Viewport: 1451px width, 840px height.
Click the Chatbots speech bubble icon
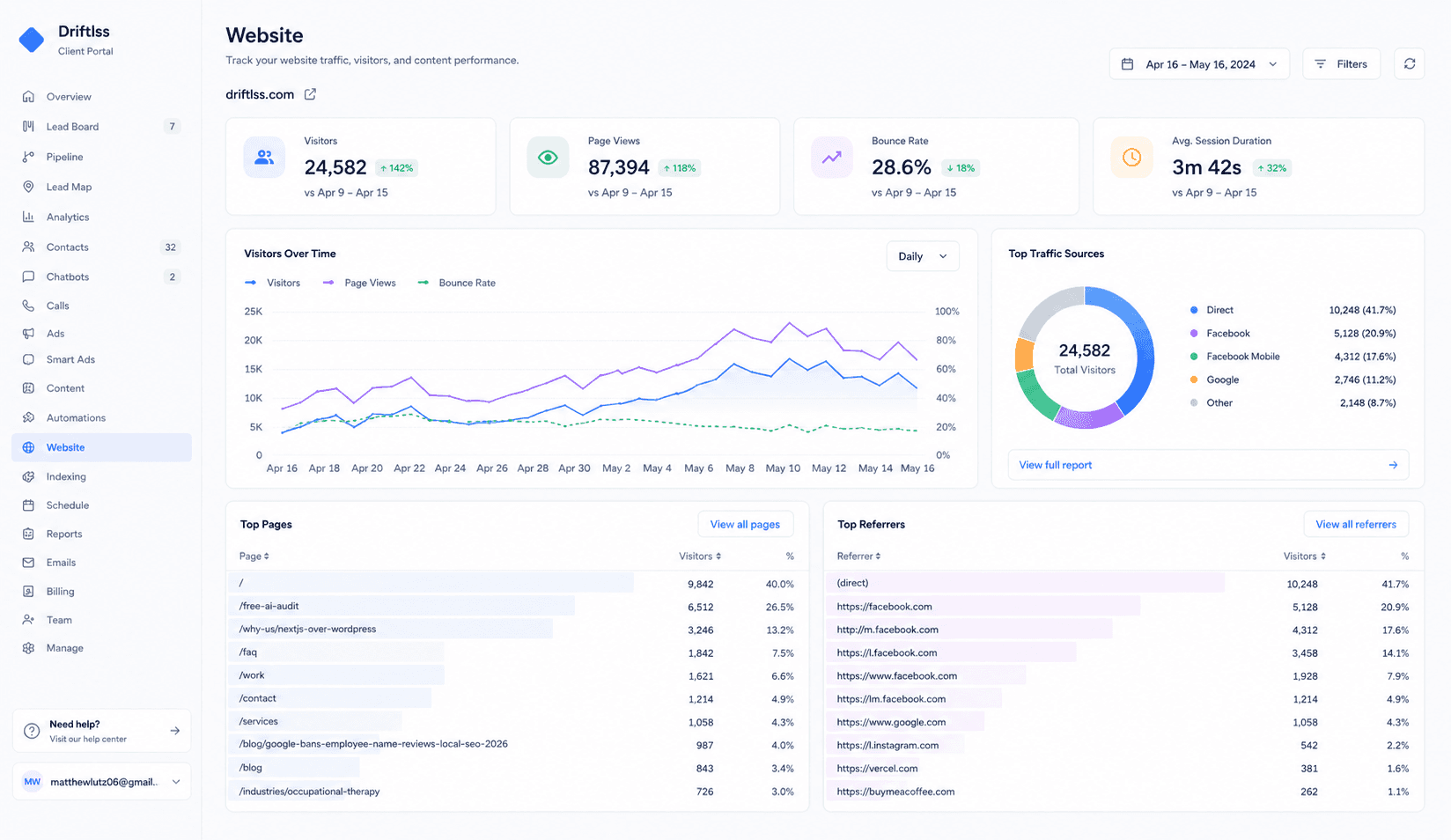coord(28,276)
